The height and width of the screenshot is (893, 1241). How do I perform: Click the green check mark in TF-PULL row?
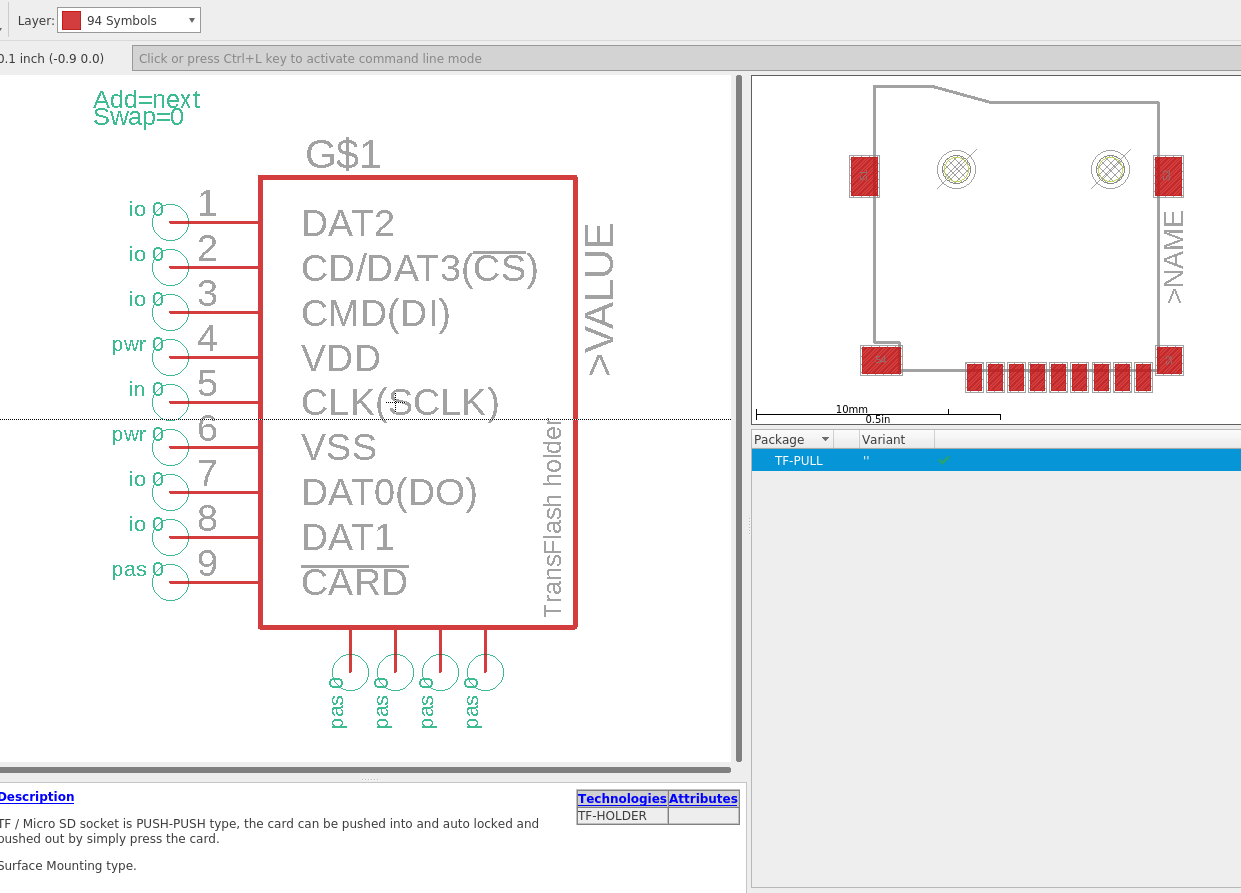tap(943, 461)
